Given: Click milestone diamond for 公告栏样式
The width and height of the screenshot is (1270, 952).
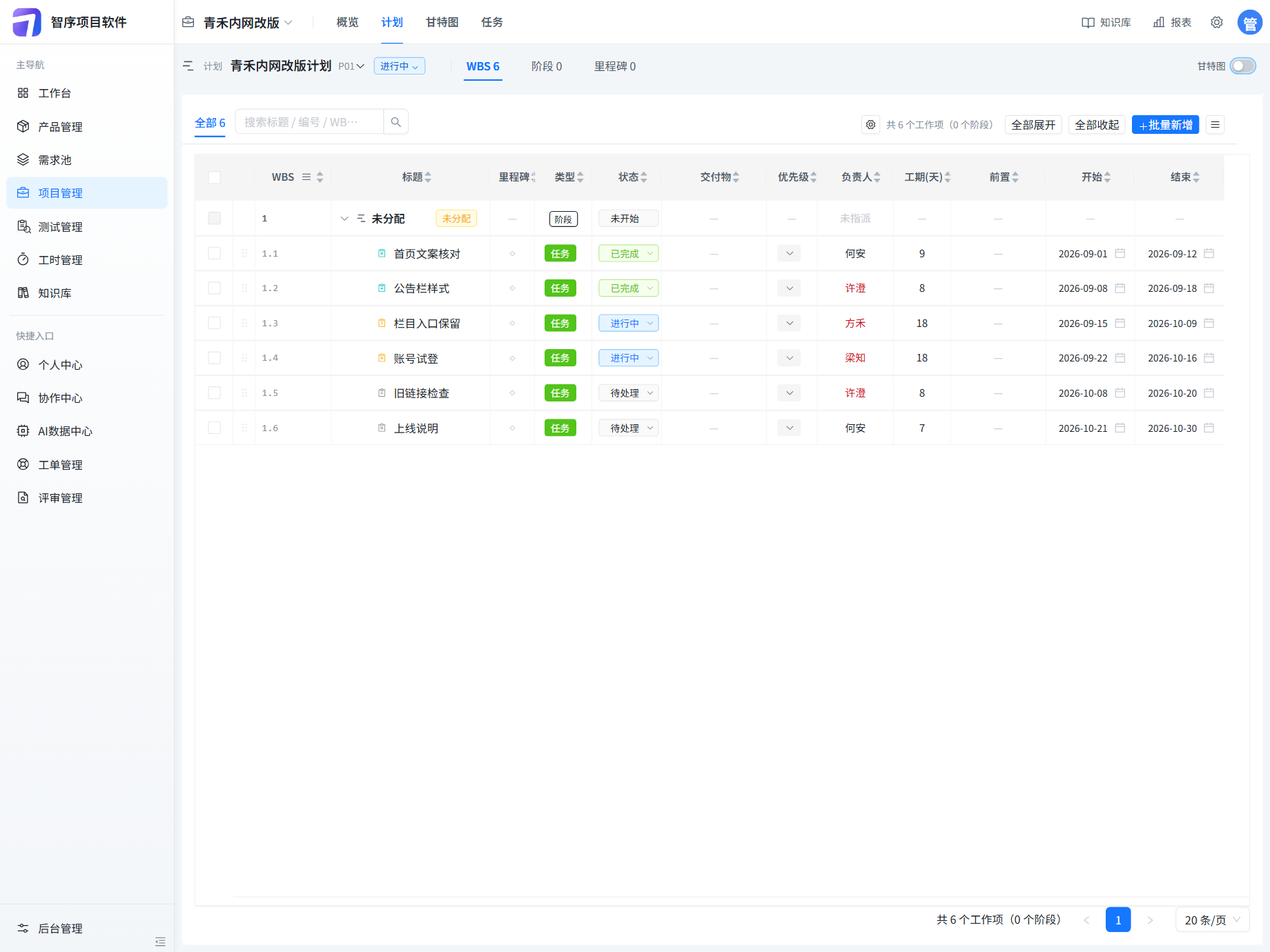Looking at the screenshot, I should (512, 288).
